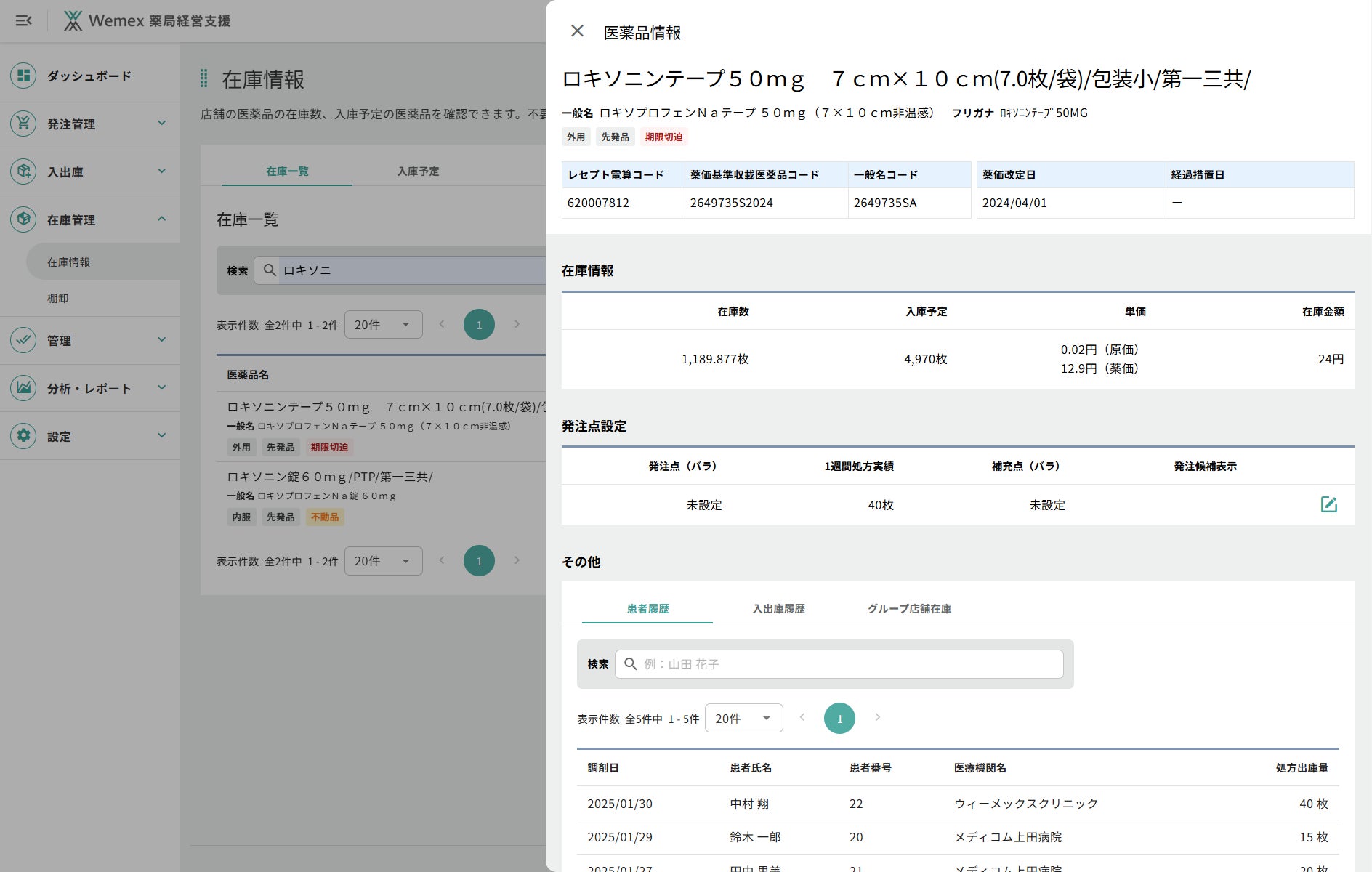
Task: Go to ダッシュボード
Action: click(90, 76)
